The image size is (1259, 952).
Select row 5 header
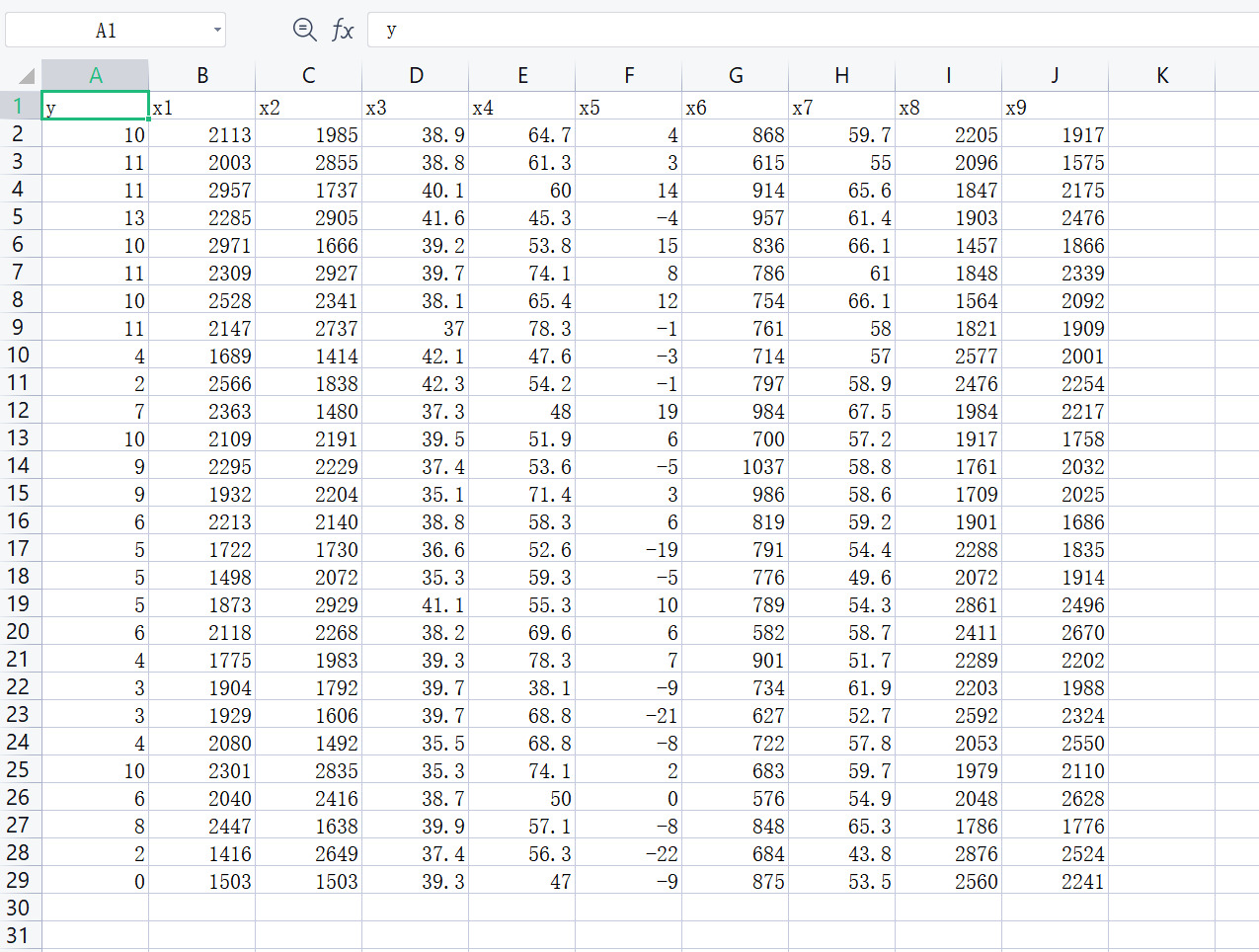point(20,216)
